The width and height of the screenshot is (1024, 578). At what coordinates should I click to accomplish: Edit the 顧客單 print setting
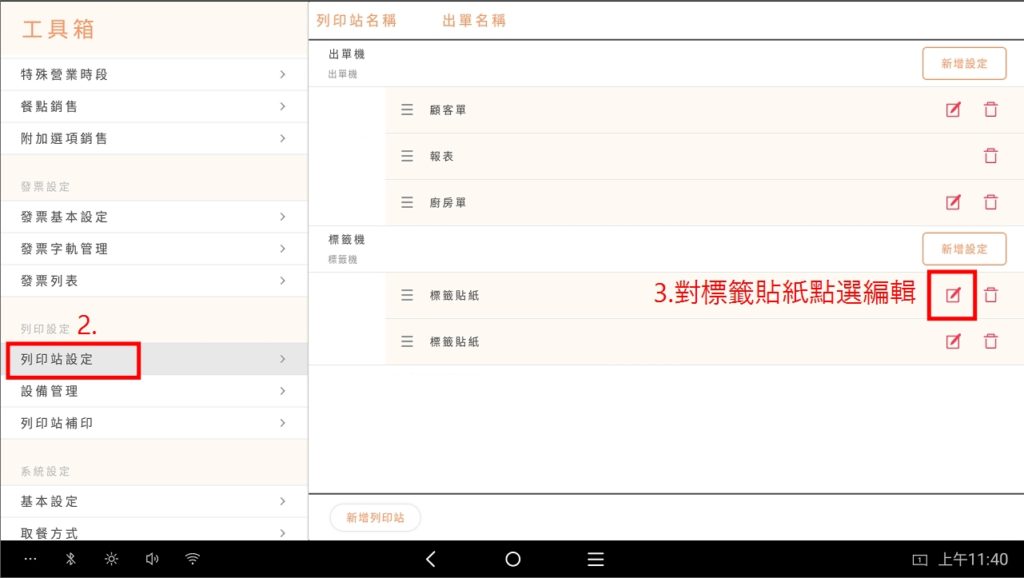[x=953, y=110]
